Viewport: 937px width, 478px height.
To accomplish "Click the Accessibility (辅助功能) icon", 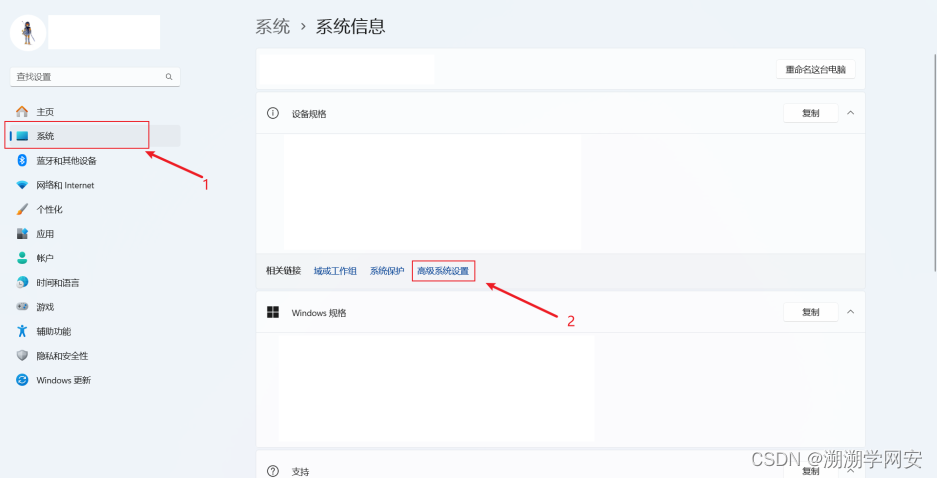I will [22, 331].
